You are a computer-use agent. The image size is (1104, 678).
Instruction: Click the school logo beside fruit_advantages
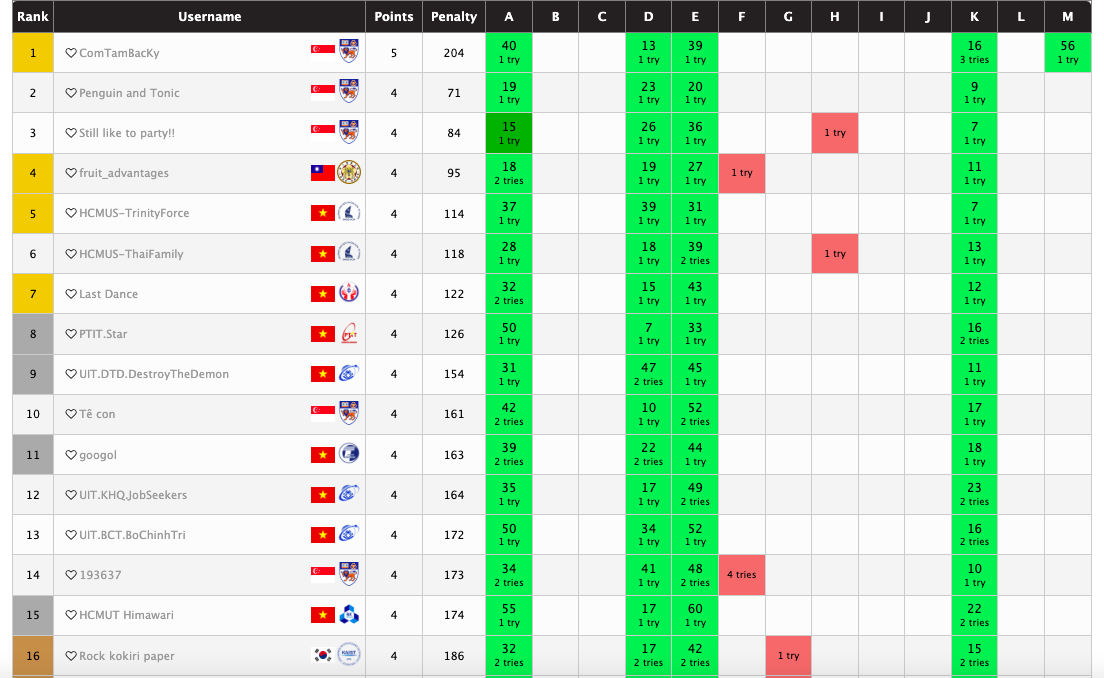[x=348, y=173]
